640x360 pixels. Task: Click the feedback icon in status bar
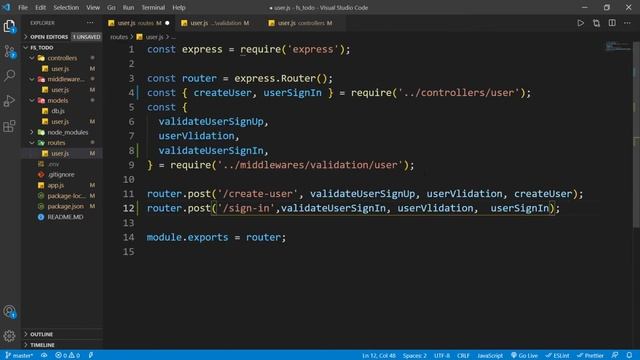615,356
